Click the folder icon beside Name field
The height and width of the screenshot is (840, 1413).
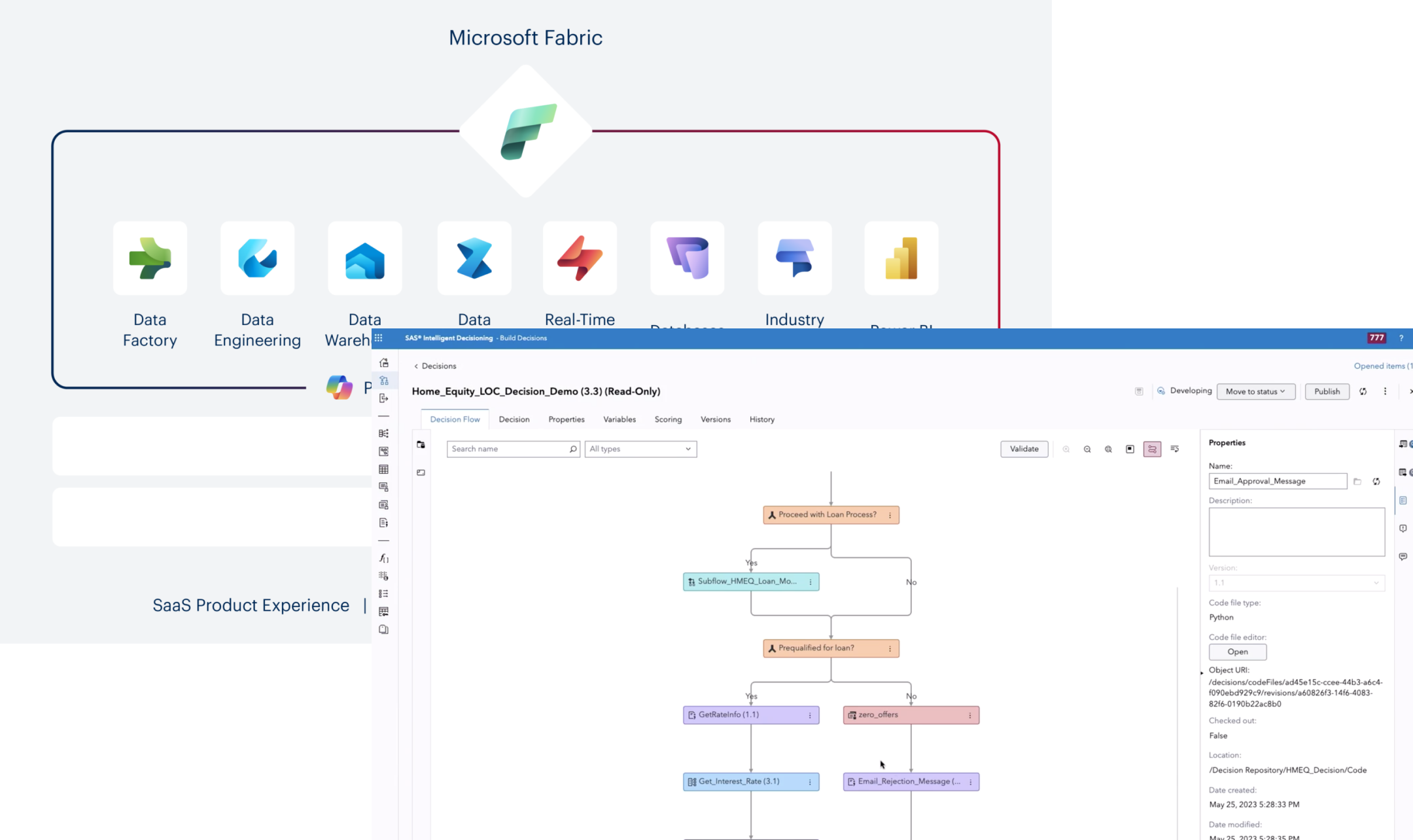click(1357, 481)
